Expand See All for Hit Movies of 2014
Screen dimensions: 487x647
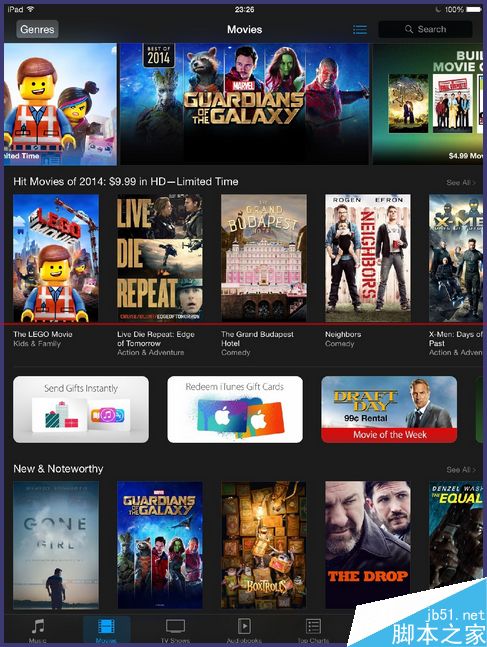pyautogui.click(x=461, y=182)
